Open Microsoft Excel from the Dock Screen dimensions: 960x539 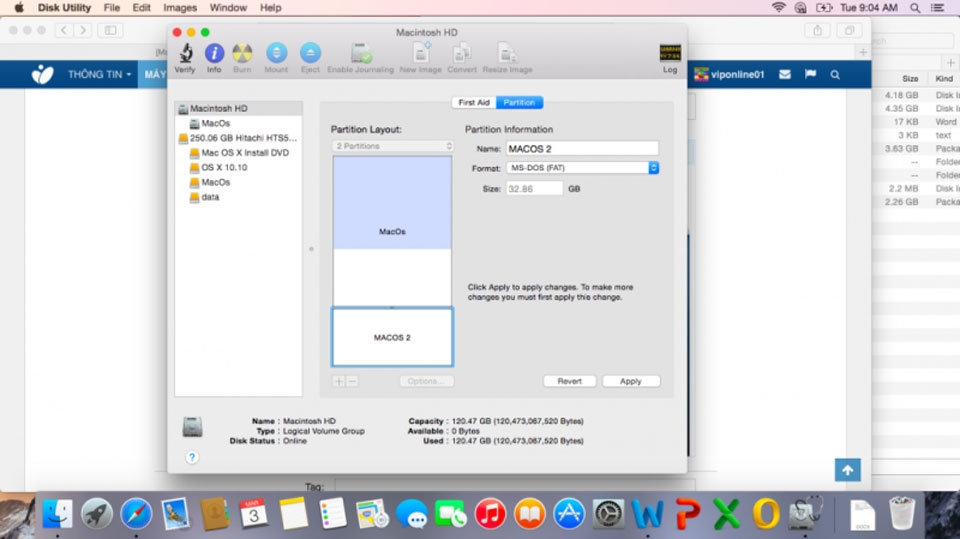point(727,513)
